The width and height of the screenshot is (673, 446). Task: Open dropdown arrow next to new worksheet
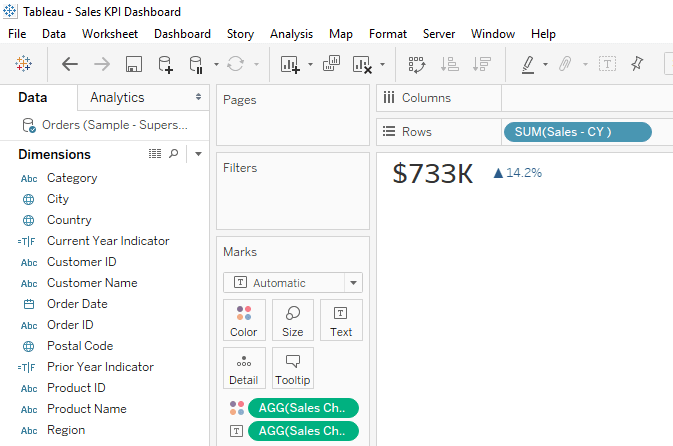[x=310, y=65]
